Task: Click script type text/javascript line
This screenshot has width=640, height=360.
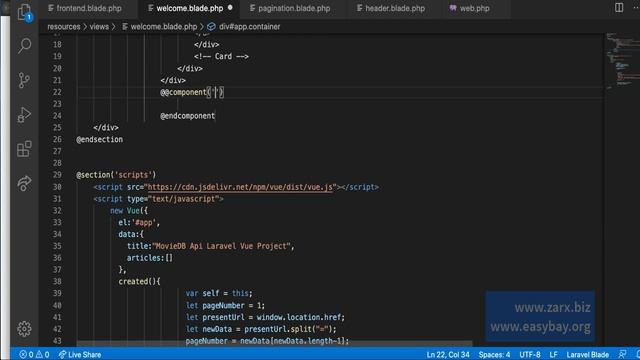Action: 158,199
